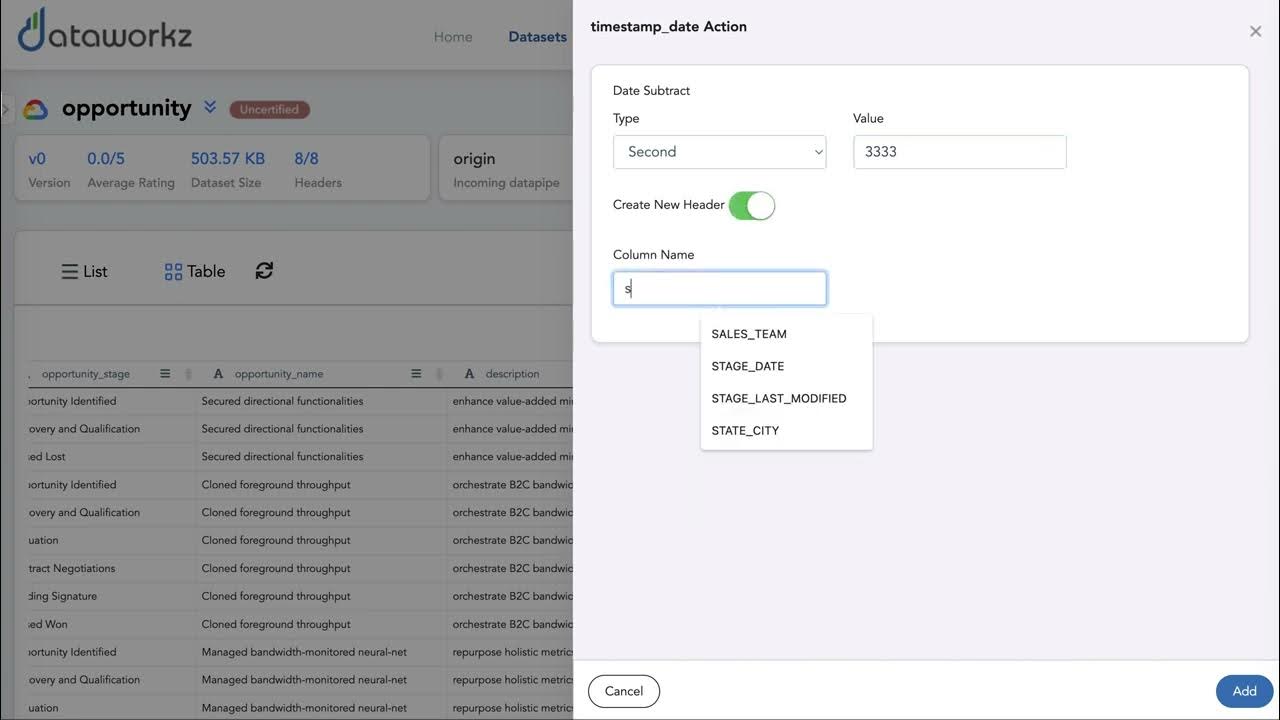Close the timestamp_date Action panel
Image resolution: width=1280 pixels, height=720 pixels.
pos(1255,31)
